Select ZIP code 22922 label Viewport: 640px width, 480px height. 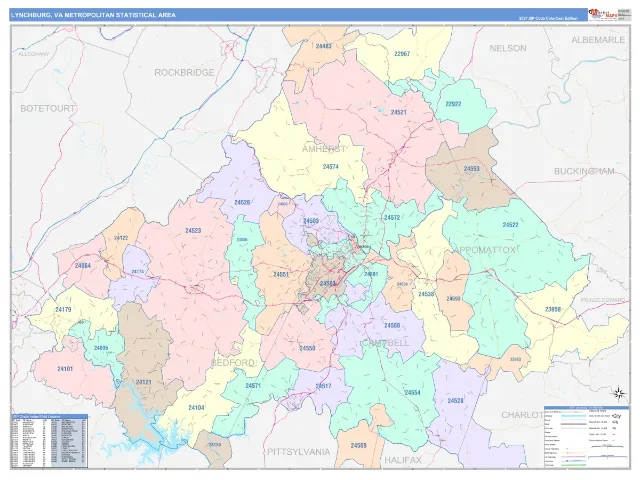(x=453, y=104)
